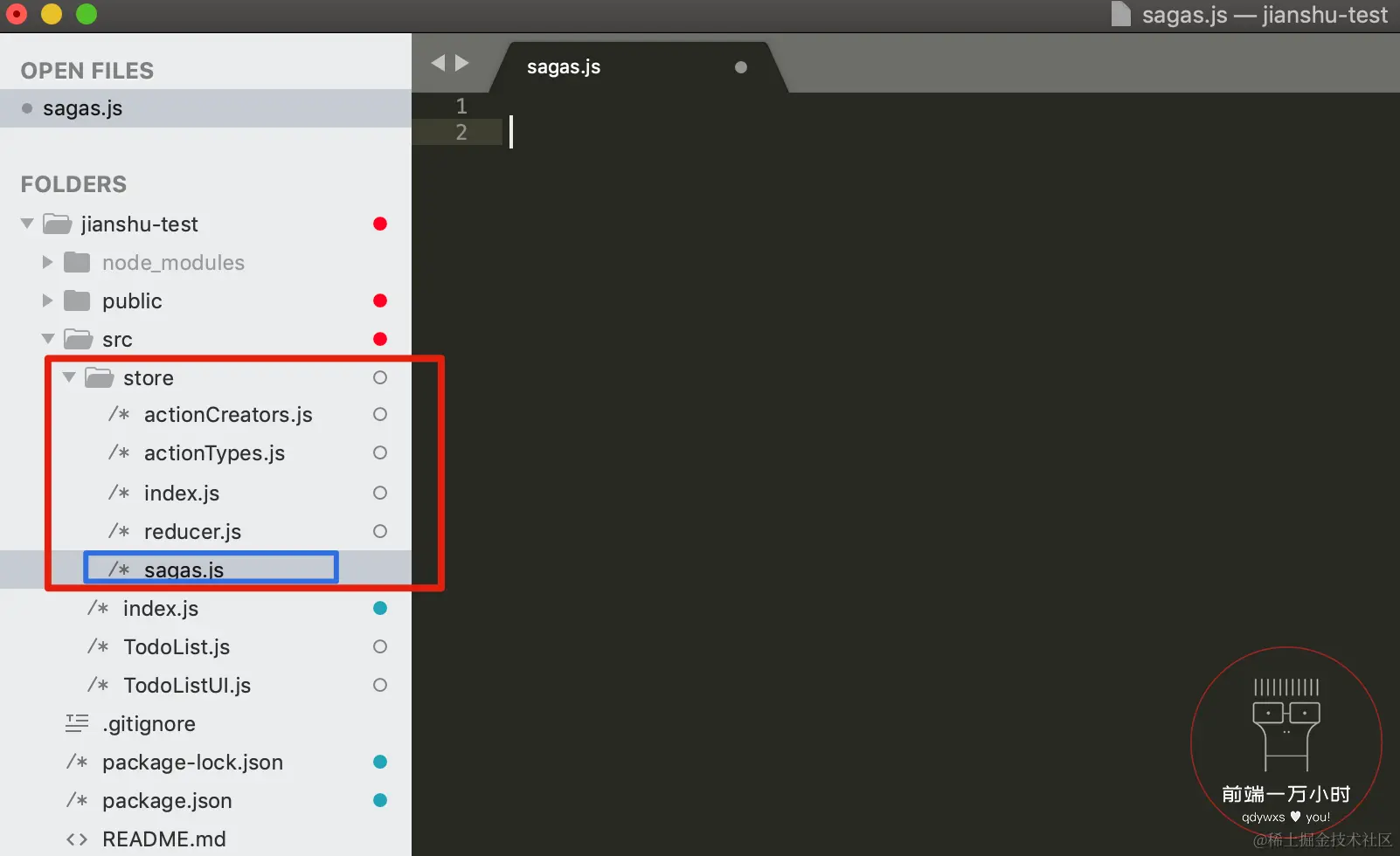Click the hollow status circle on store

pos(380,377)
